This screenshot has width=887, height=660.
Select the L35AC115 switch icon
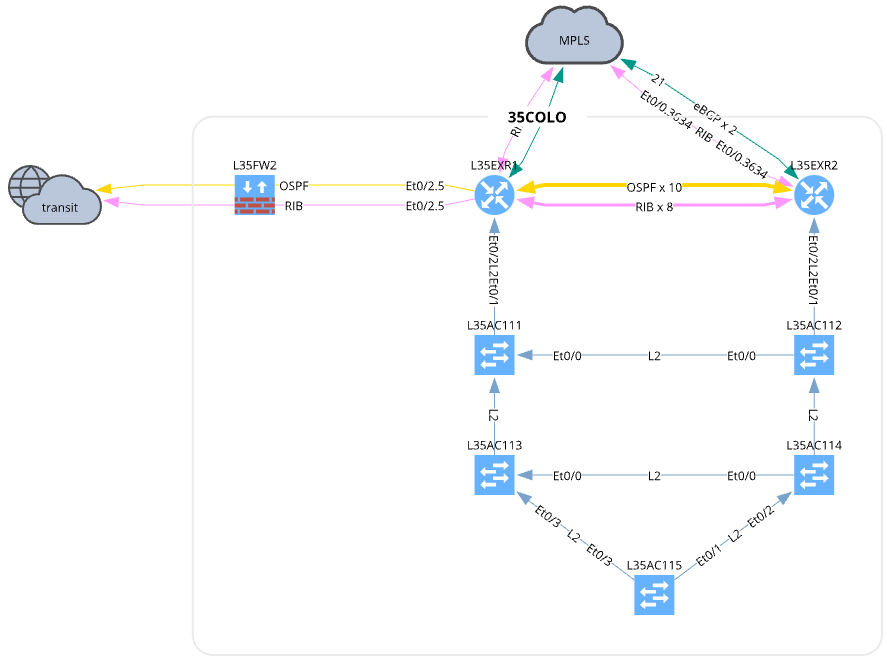pos(654,596)
